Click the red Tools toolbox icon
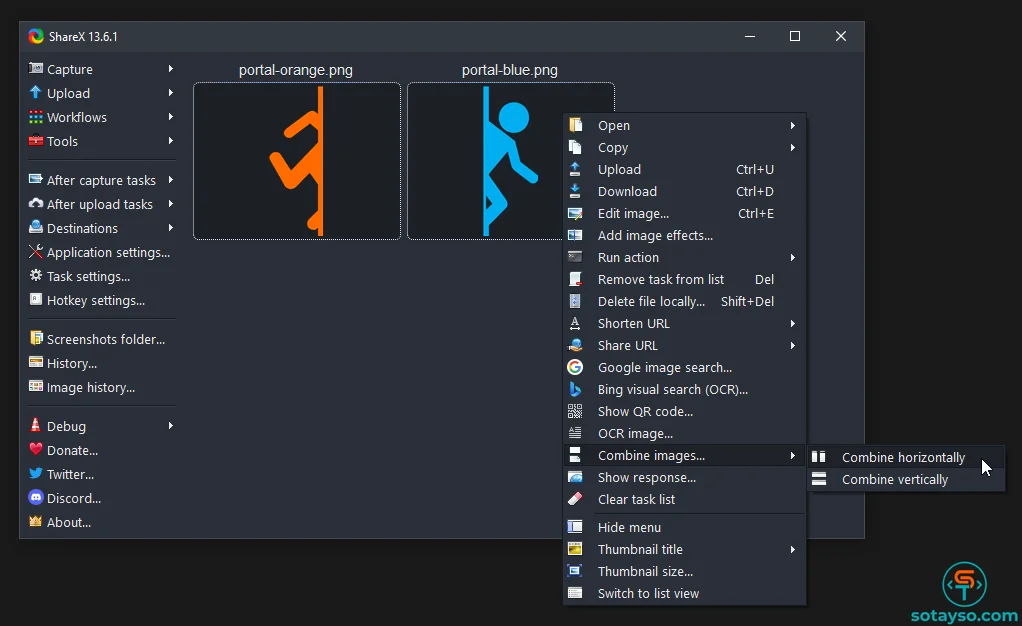The image size is (1022, 626). coord(36,141)
